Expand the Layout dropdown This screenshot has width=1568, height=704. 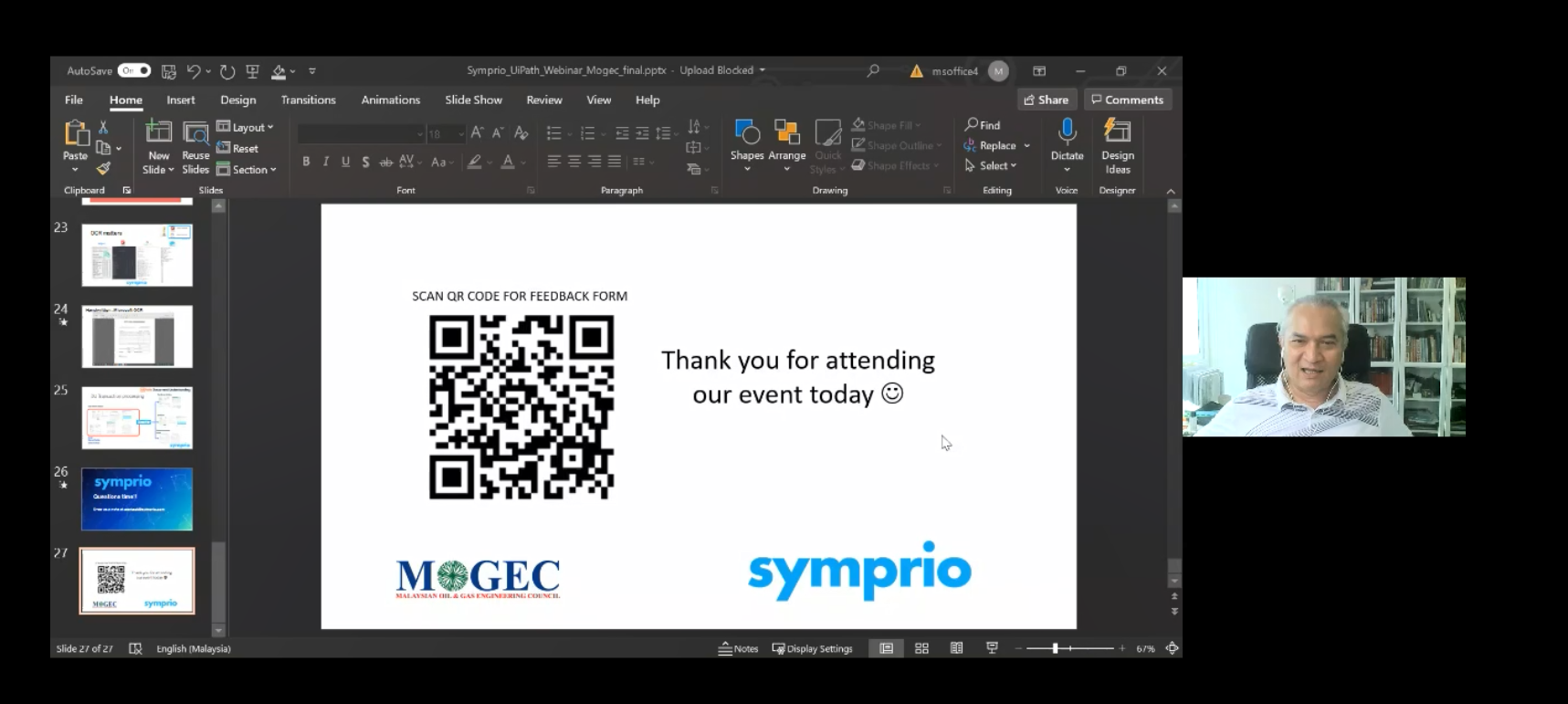point(246,127)
